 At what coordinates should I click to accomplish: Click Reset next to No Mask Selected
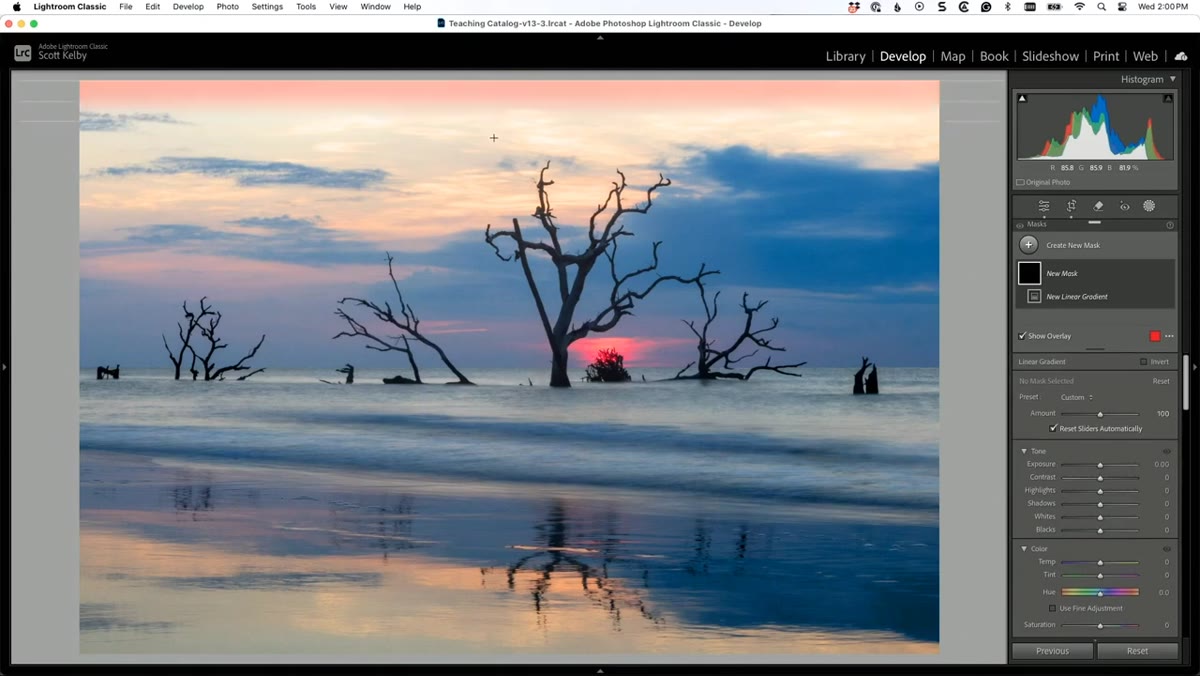[x=1161, y=381]
